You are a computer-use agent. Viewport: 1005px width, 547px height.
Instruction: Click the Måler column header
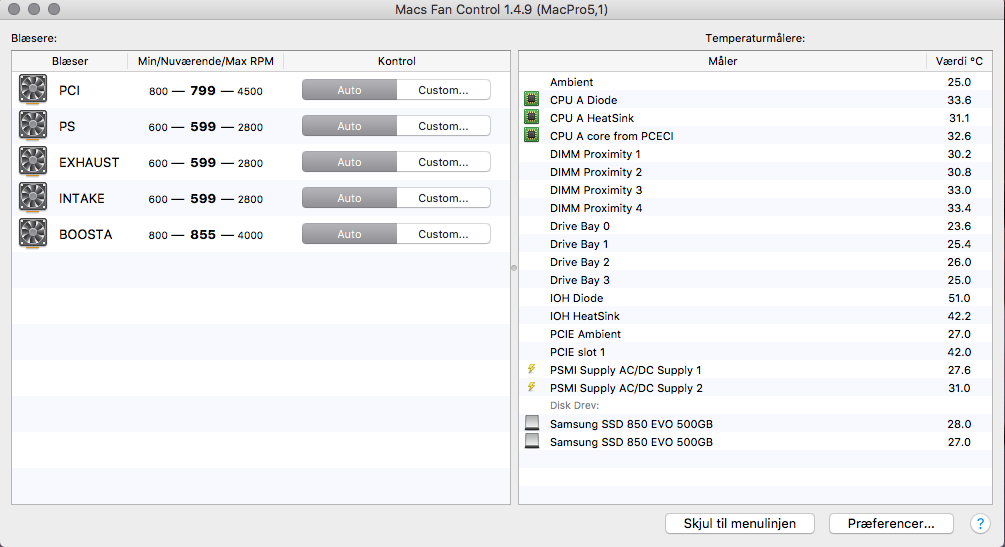click(722, 61)
